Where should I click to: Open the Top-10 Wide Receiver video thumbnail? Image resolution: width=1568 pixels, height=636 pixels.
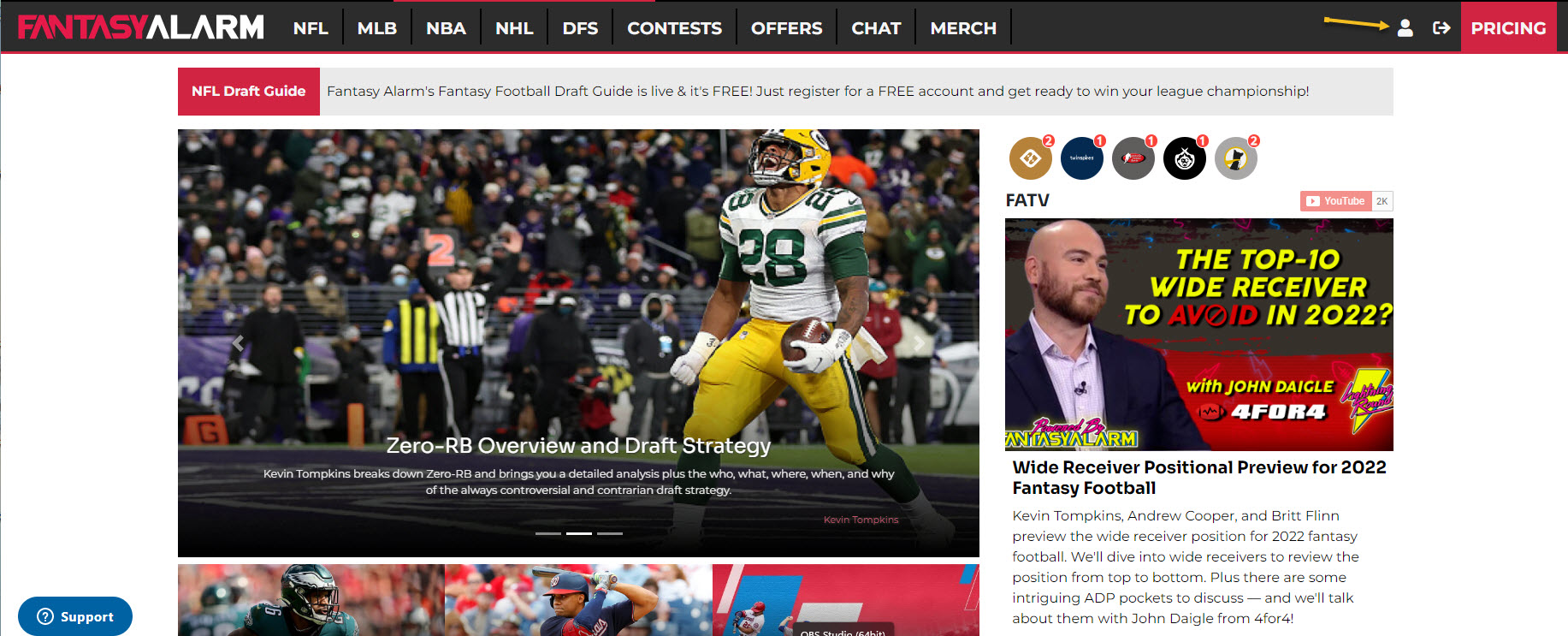[x=1199, y=335]
